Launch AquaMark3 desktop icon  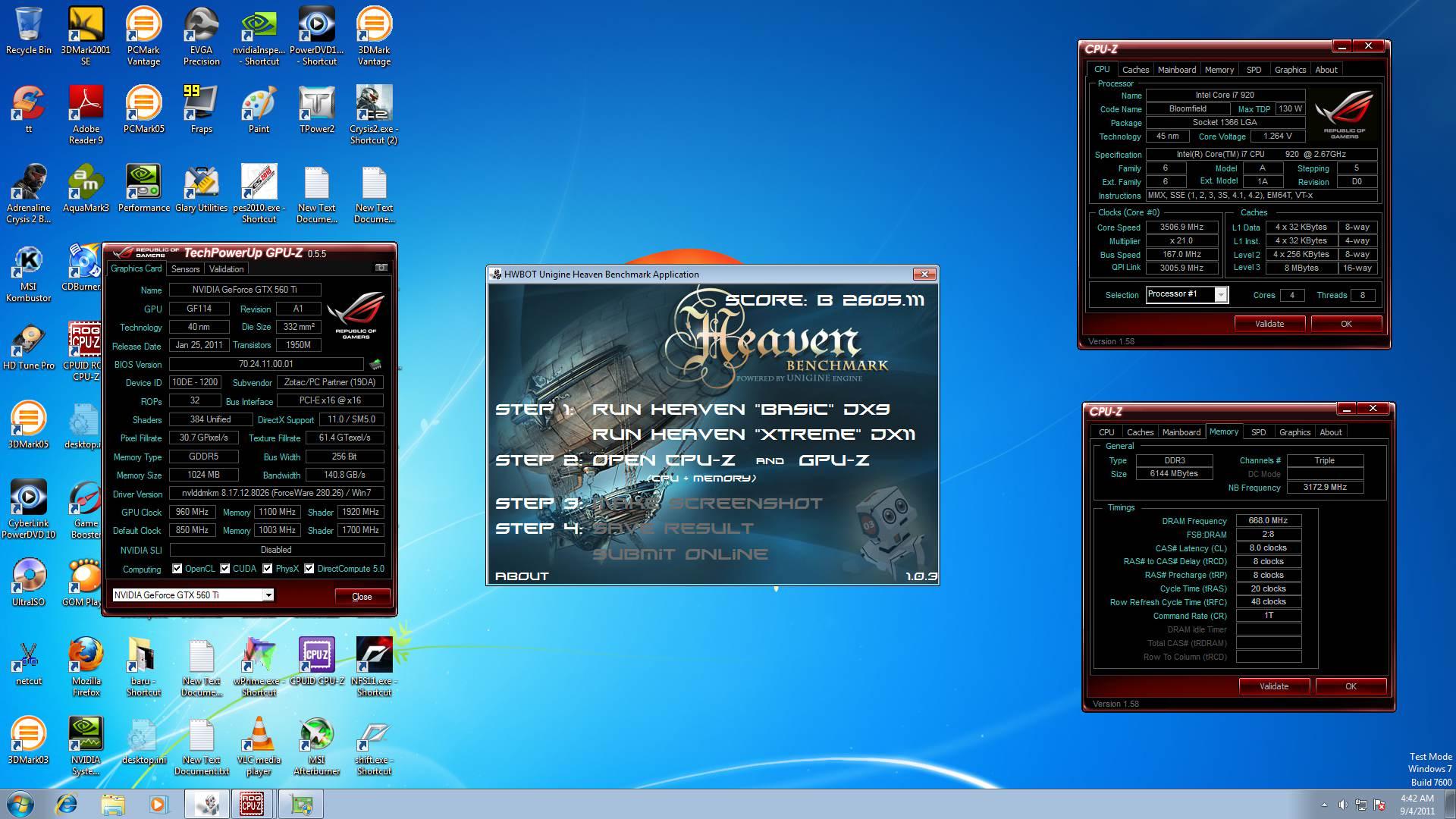[86, 188]
